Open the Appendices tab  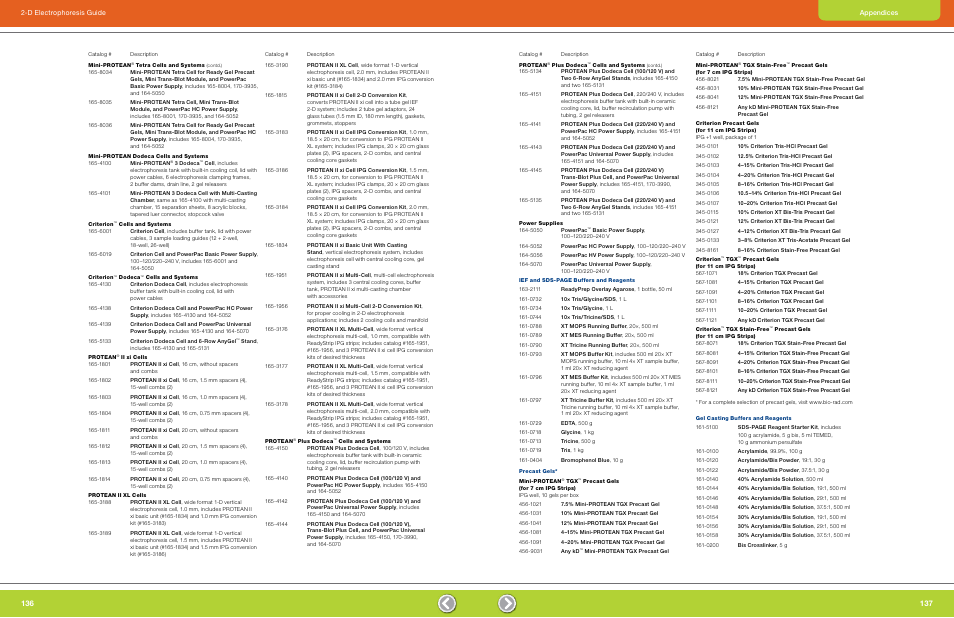879,12
